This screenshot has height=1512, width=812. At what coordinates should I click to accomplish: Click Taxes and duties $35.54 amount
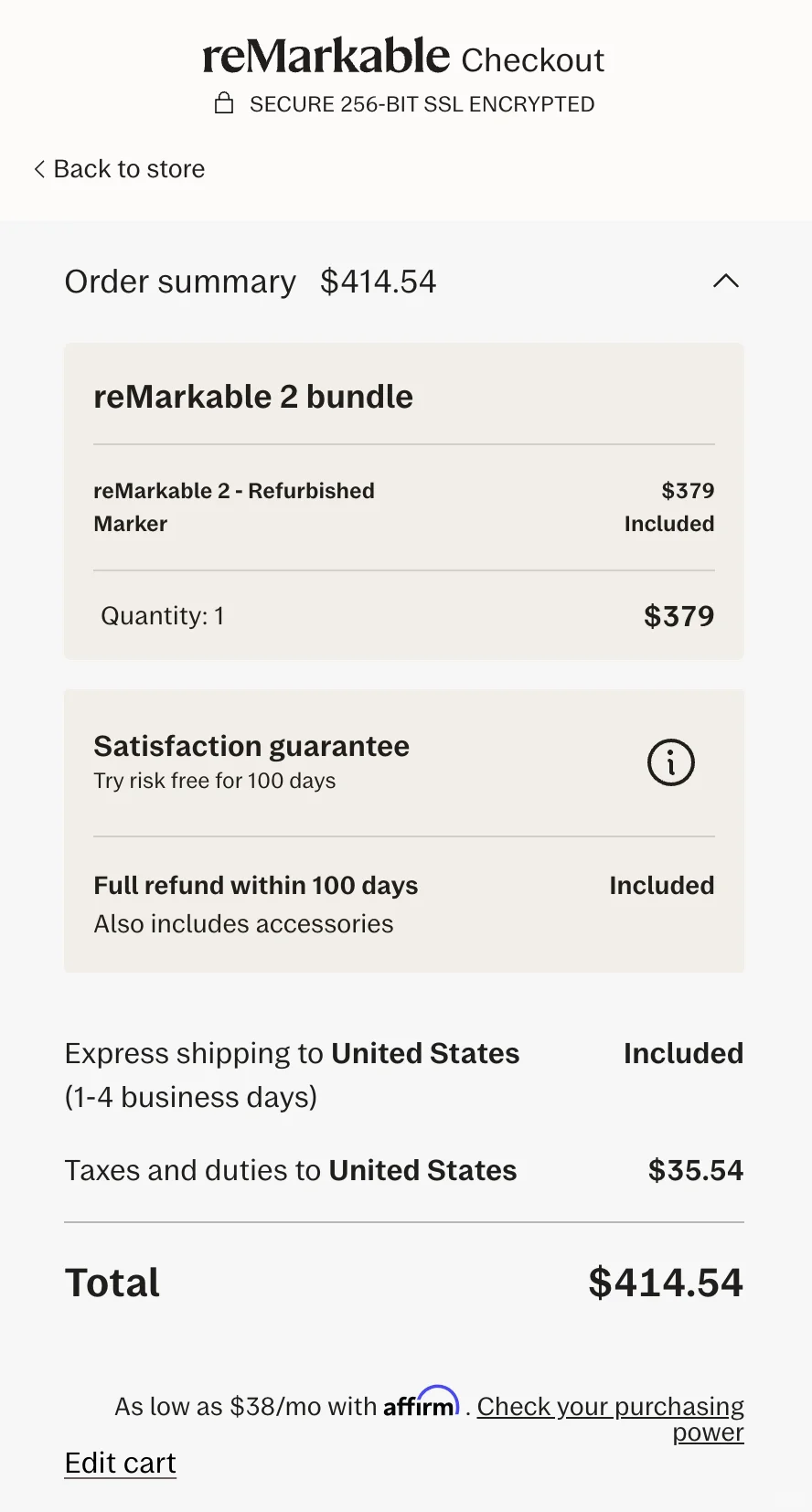(696, 1170)
